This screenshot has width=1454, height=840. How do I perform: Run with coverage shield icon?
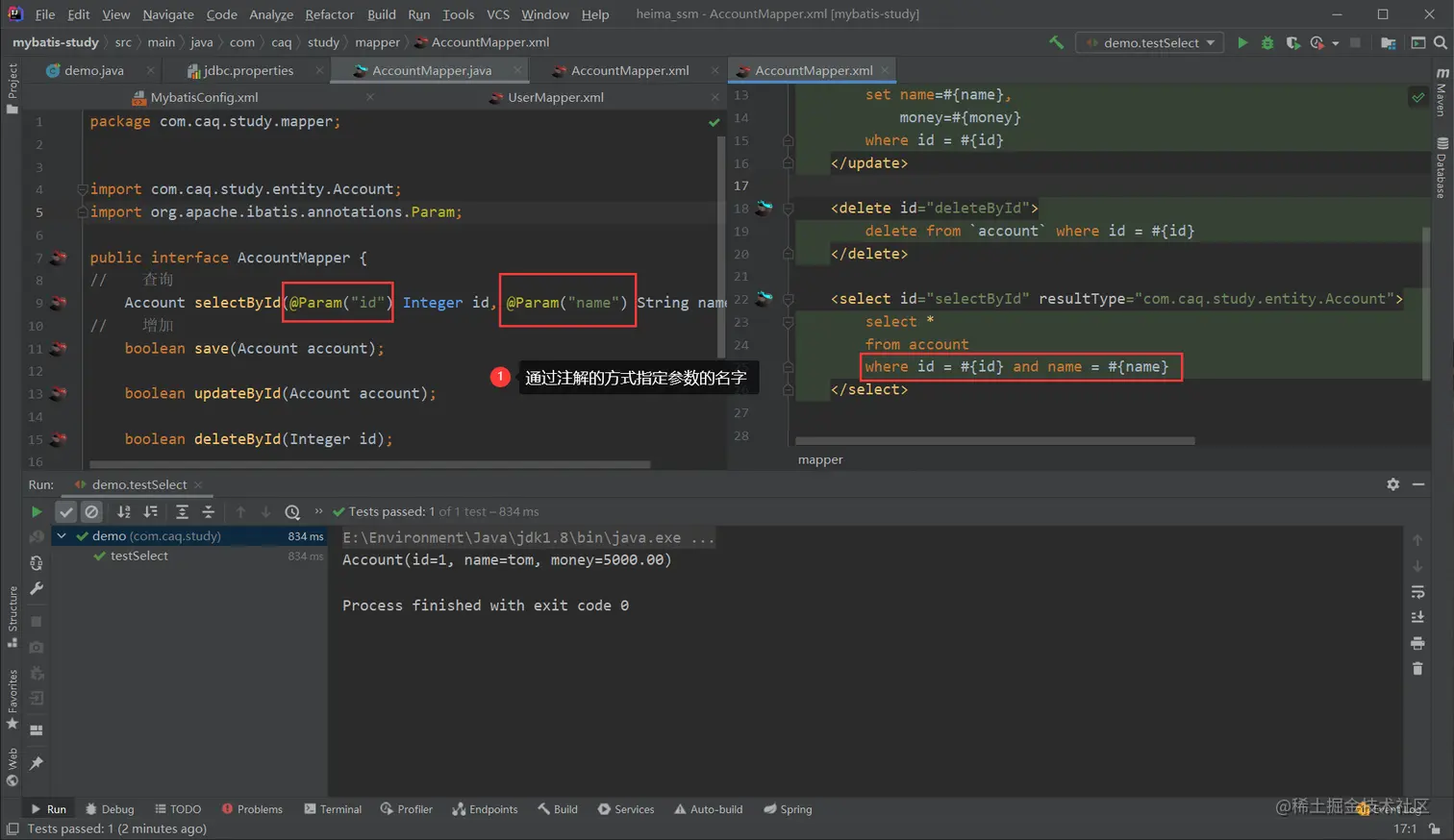1292,42
